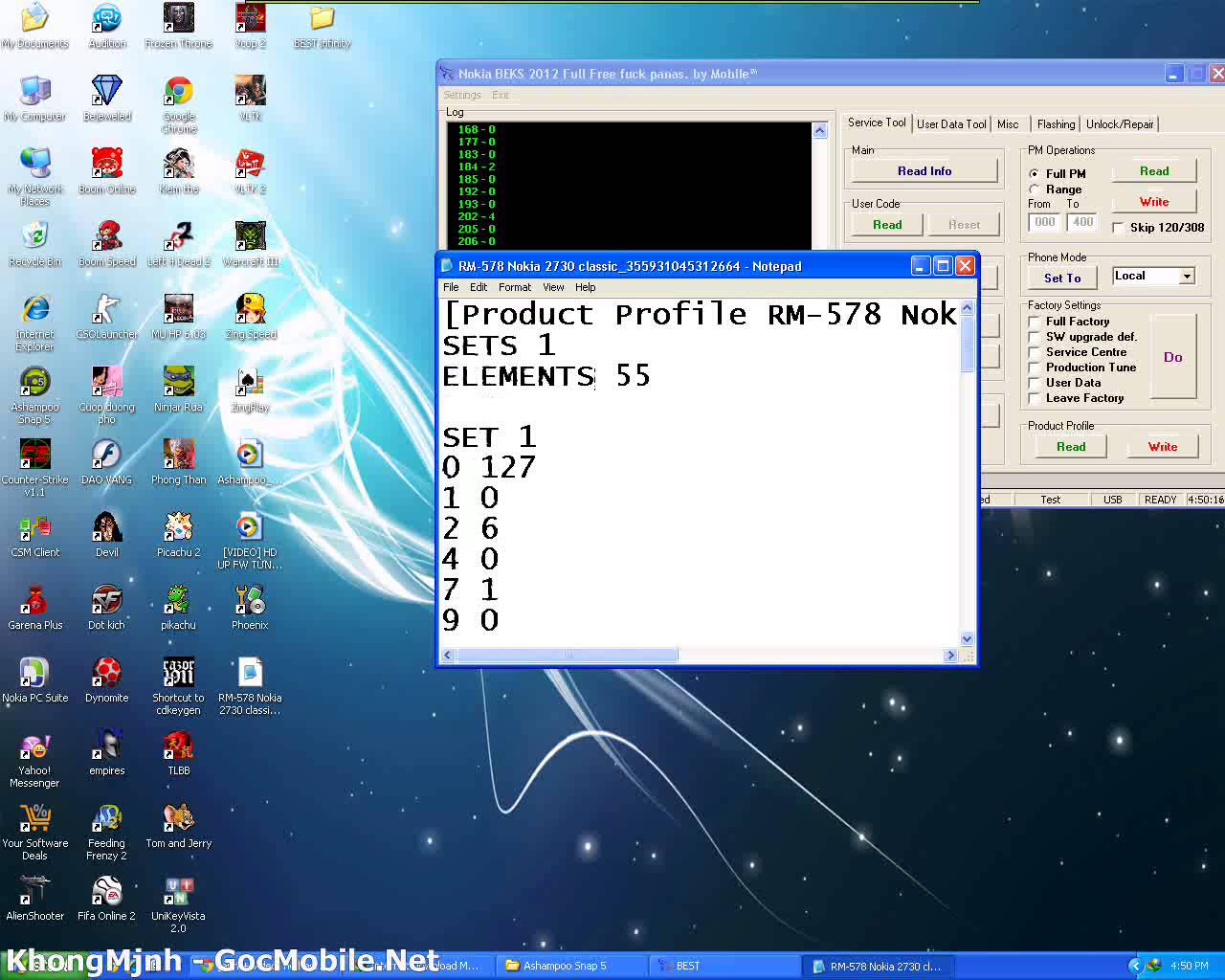Open Notepad Format menu
This screenshot has width=1225, height=980.
pos(515,287)
